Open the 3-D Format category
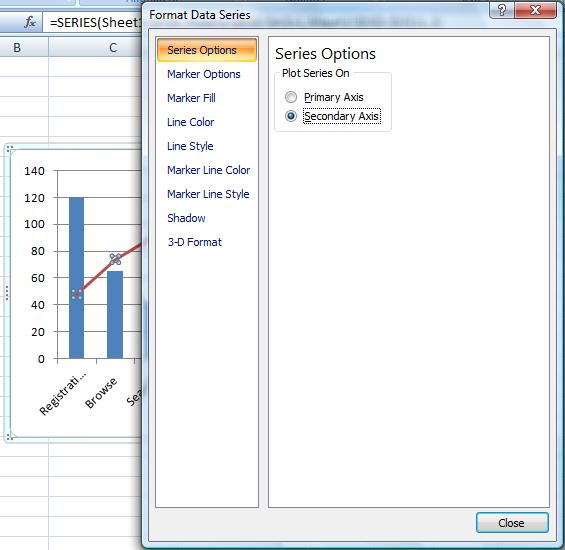This screenshot has width=565, height=550. tap(194, 242)
